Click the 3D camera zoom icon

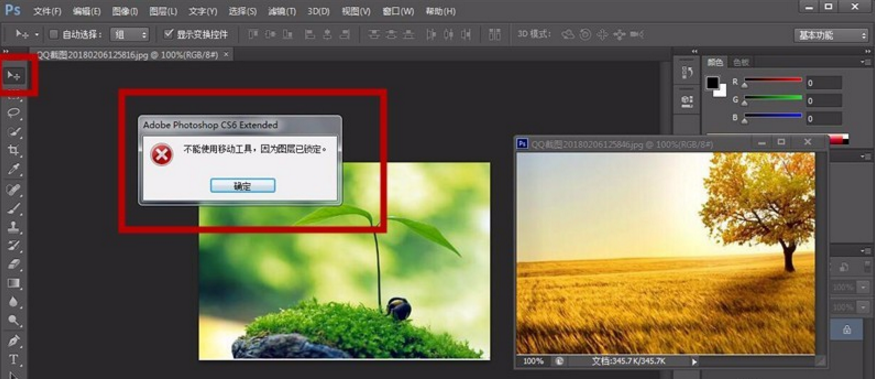[637, 35]
